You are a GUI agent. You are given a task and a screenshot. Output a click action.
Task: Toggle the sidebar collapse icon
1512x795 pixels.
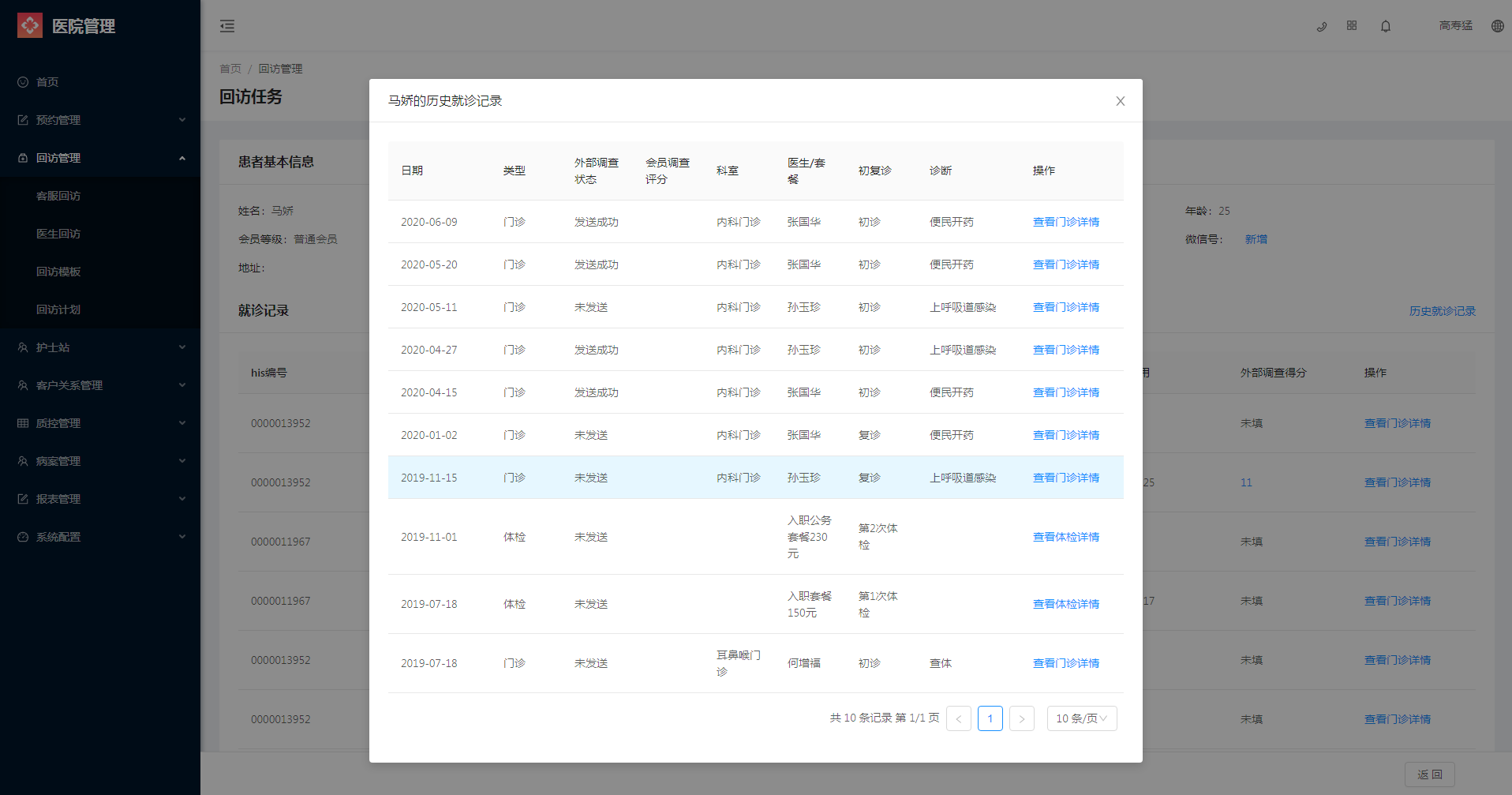point(227,26)
